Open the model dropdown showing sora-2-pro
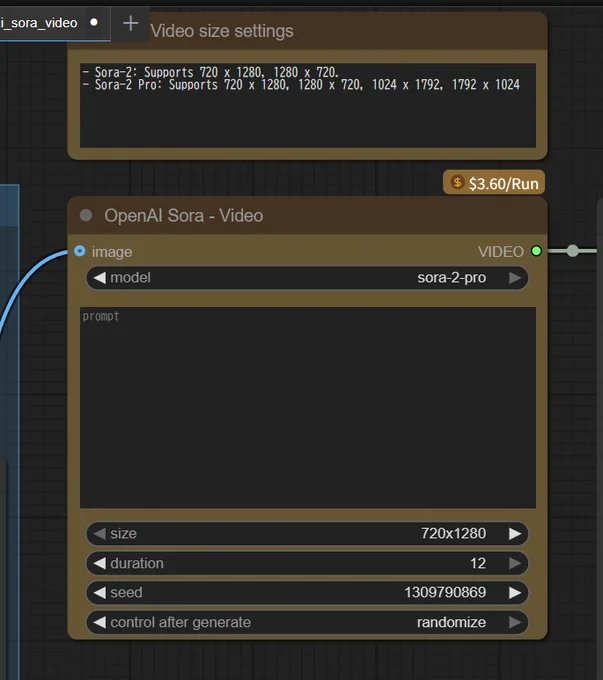This screenshot has width=603, height=680. (x=307, y=278)
